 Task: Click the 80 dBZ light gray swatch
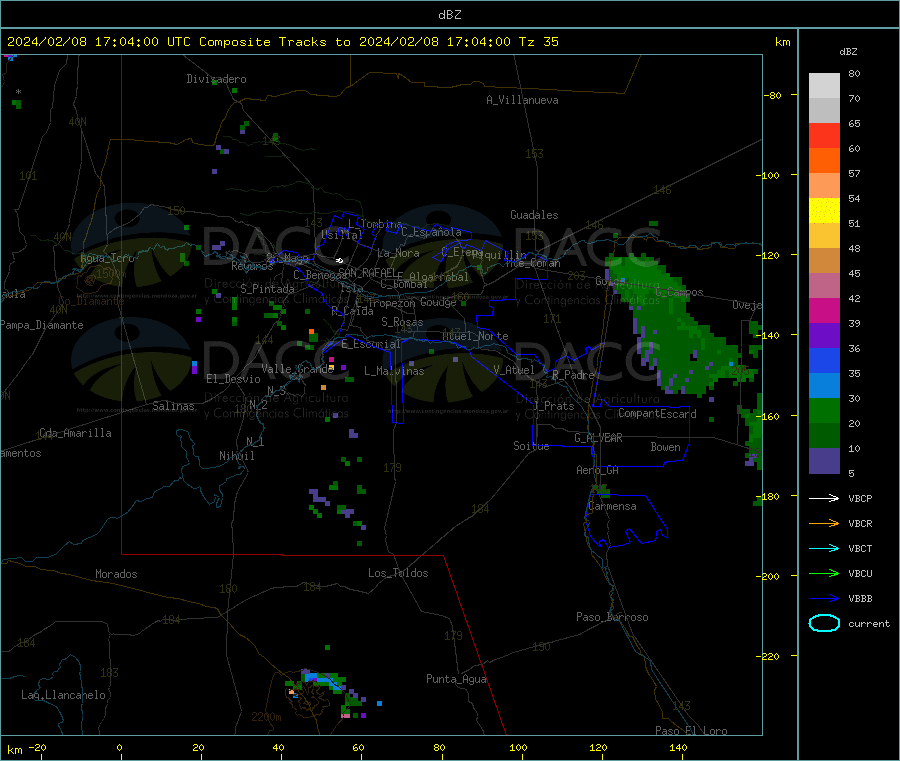pos(824,86)
